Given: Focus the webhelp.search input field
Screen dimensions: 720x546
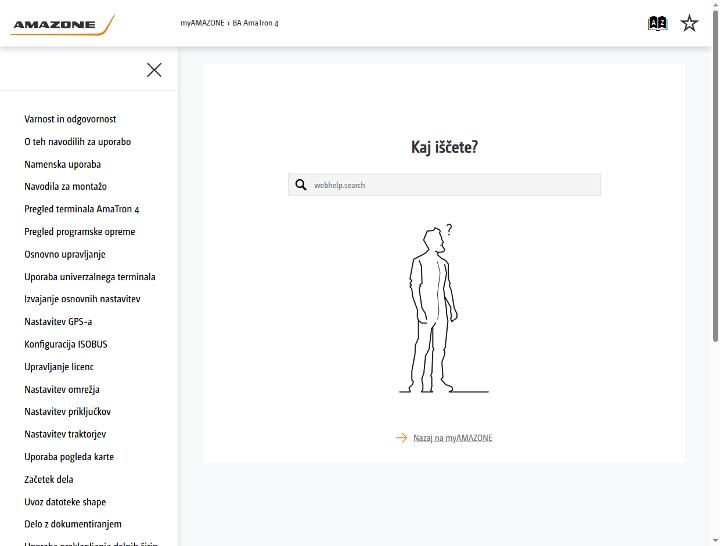Looking at the screenshot, I should [444, 185].
